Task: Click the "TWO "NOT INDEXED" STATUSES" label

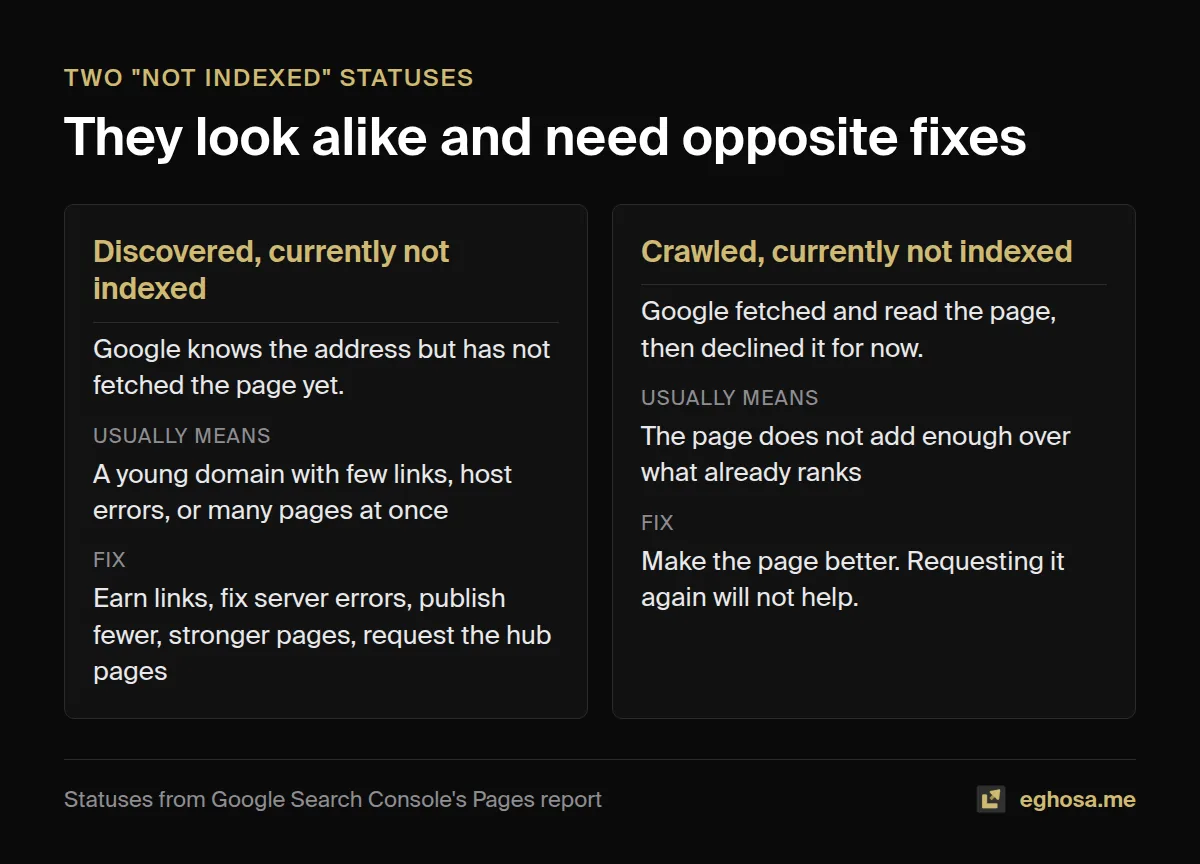Action: (x=269, y=78)
